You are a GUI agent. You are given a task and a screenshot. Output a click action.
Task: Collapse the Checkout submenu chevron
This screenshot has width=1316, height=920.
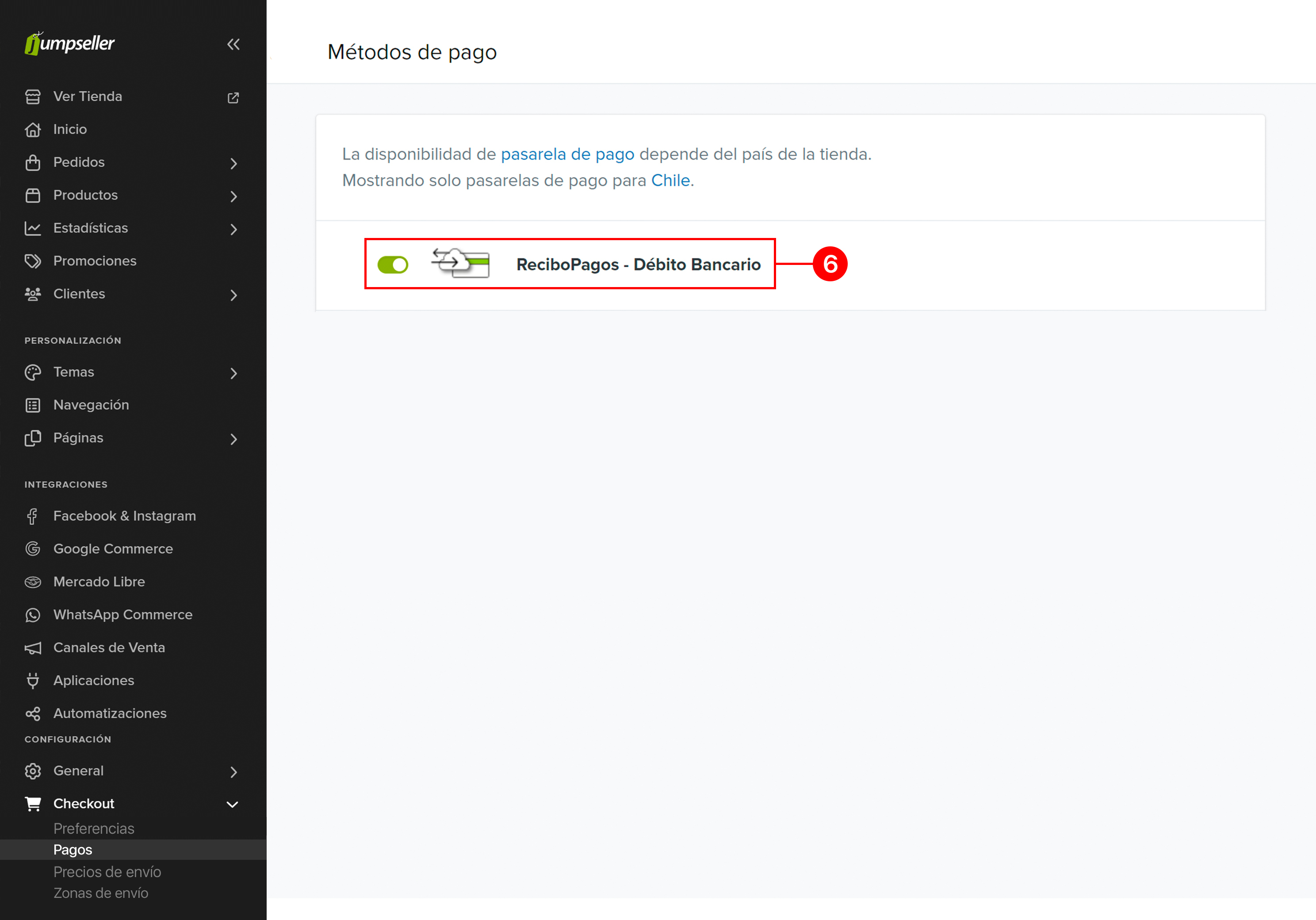coord(232,805)
